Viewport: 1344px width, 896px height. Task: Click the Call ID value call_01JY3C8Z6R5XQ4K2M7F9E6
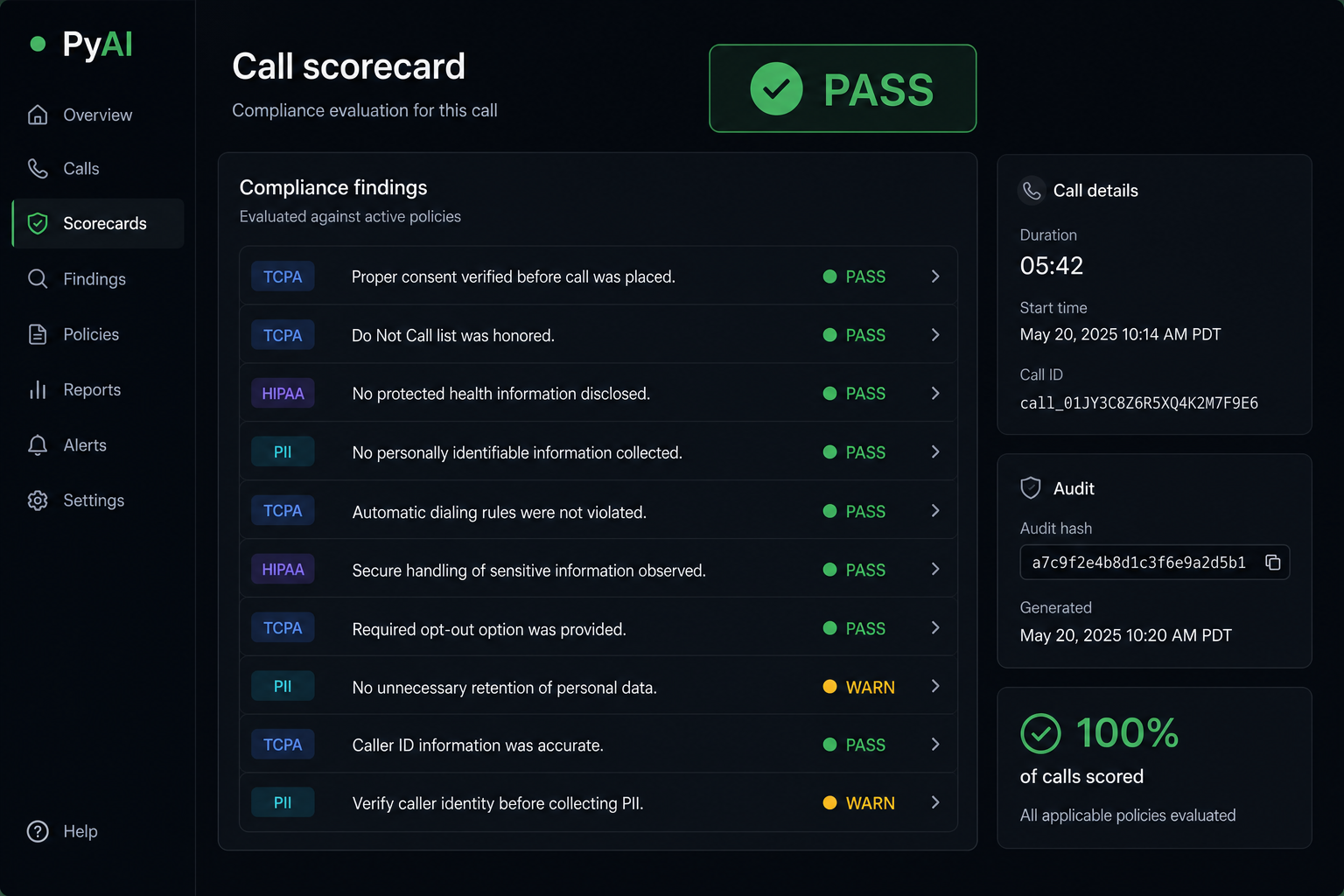pyautogui.click(x=1139, y=403)
